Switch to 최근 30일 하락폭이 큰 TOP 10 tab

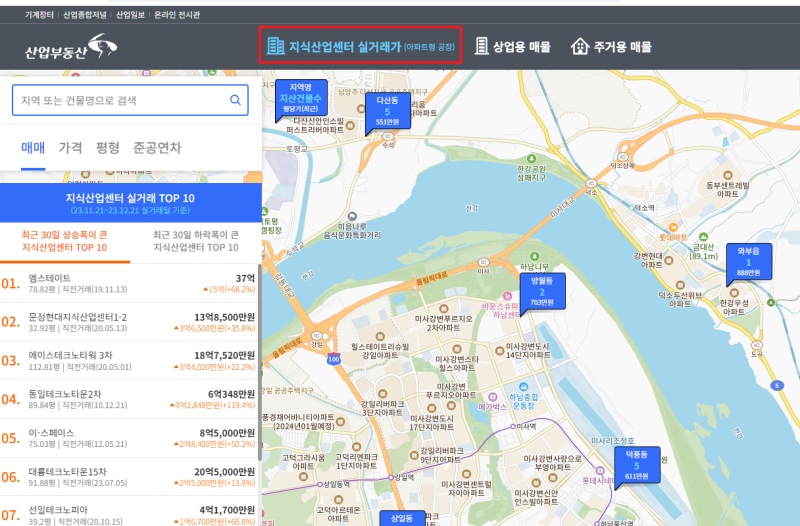(196, 241)
